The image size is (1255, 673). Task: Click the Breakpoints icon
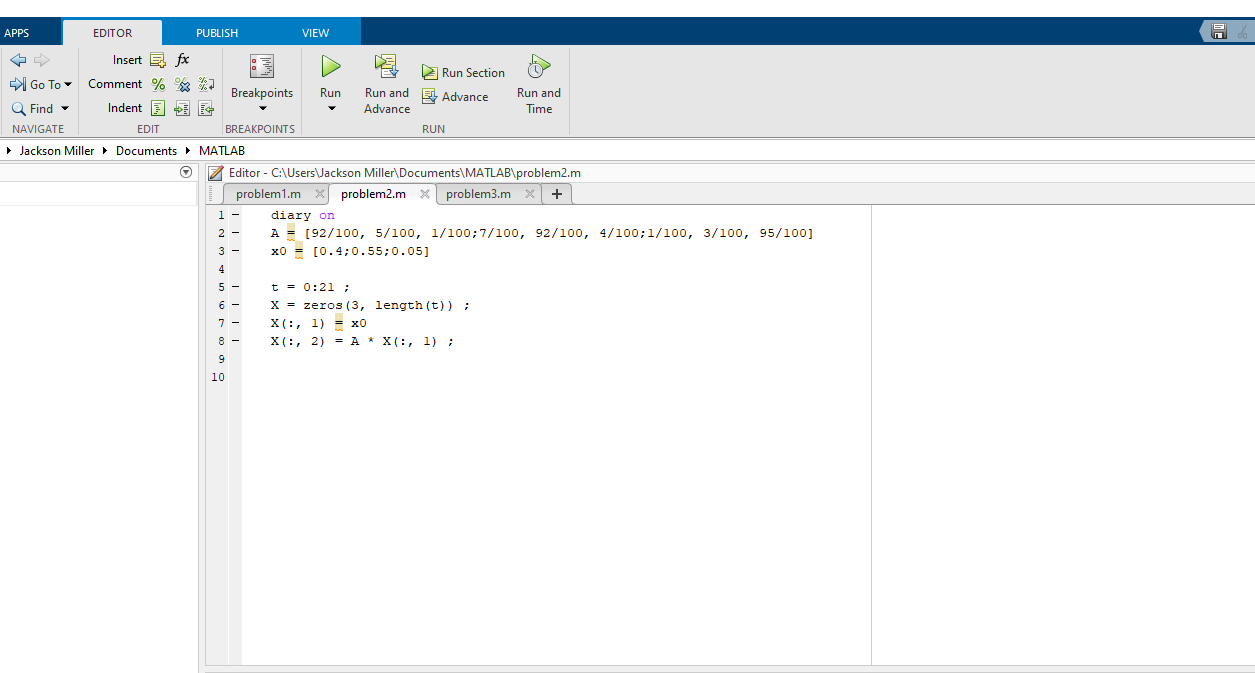click(x=262, y=67)
